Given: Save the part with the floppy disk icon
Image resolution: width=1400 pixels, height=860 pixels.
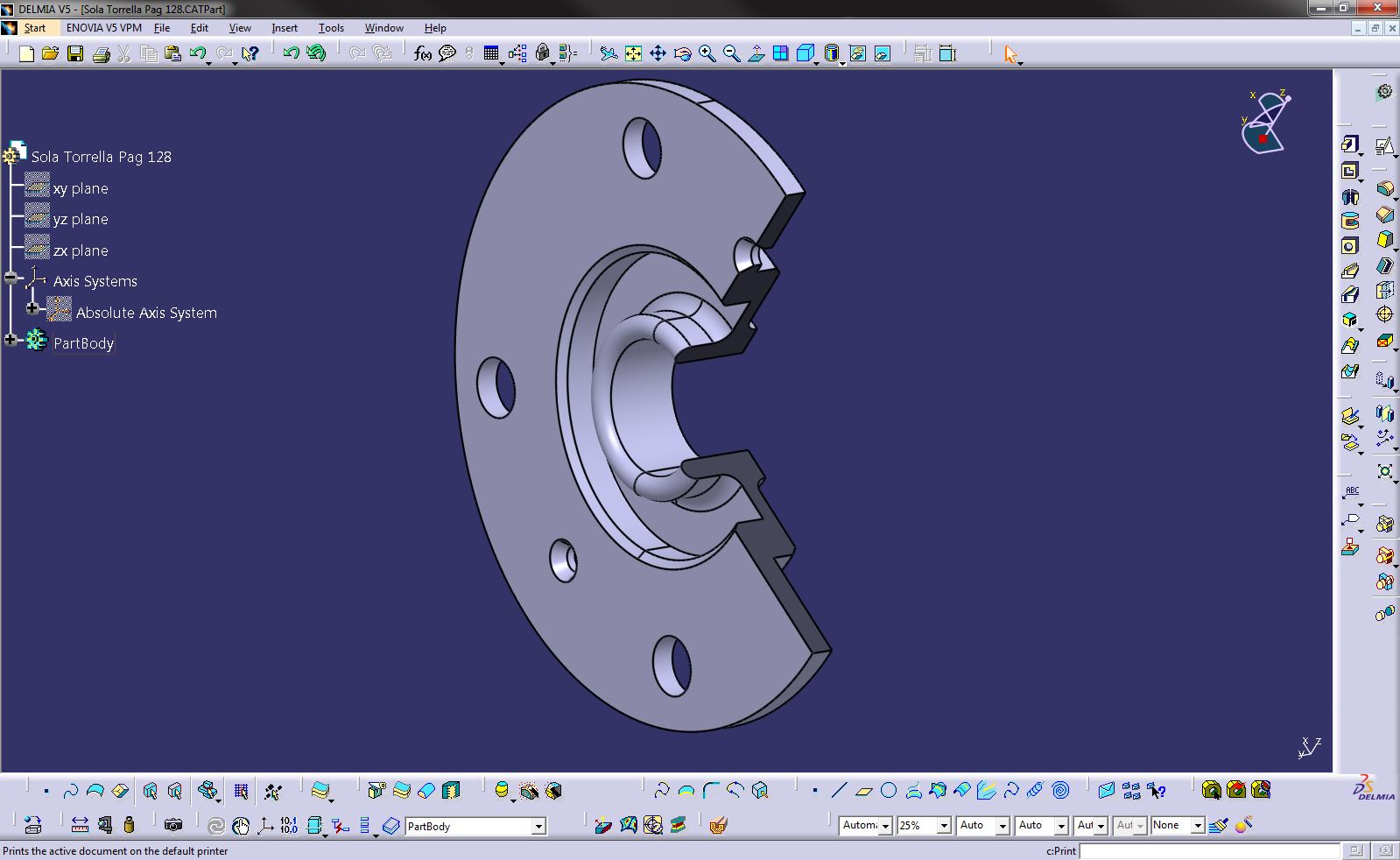Looking at the screenshot, I should [x=75, y=54].
